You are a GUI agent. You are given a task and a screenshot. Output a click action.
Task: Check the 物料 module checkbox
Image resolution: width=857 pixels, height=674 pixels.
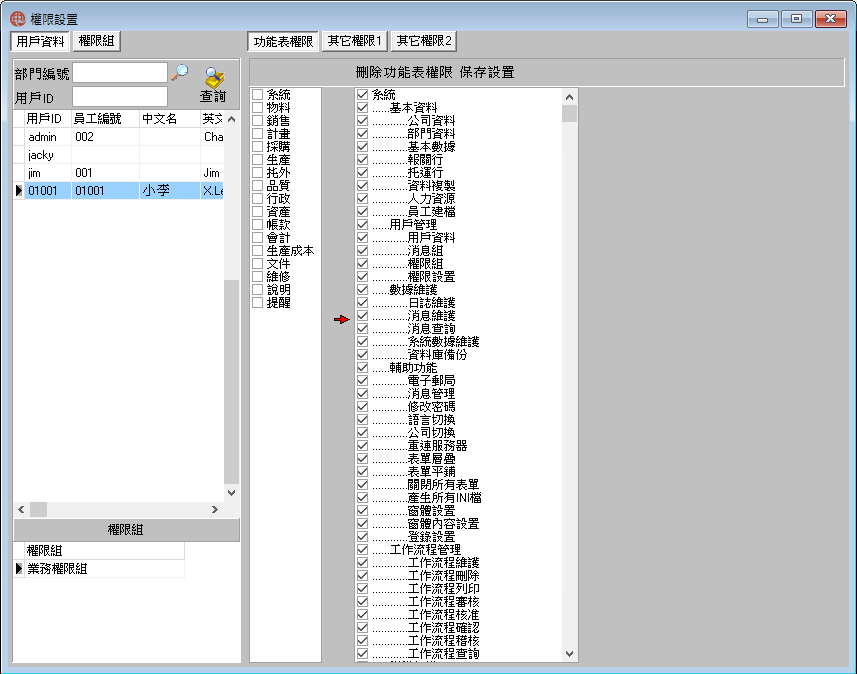[x=257, y=108]
